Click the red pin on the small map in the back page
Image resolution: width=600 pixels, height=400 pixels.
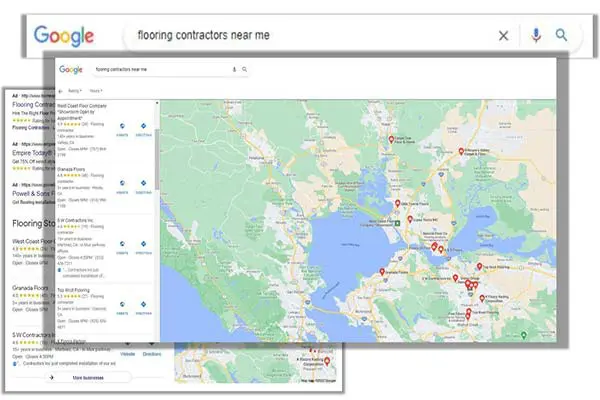coord(327,361)
